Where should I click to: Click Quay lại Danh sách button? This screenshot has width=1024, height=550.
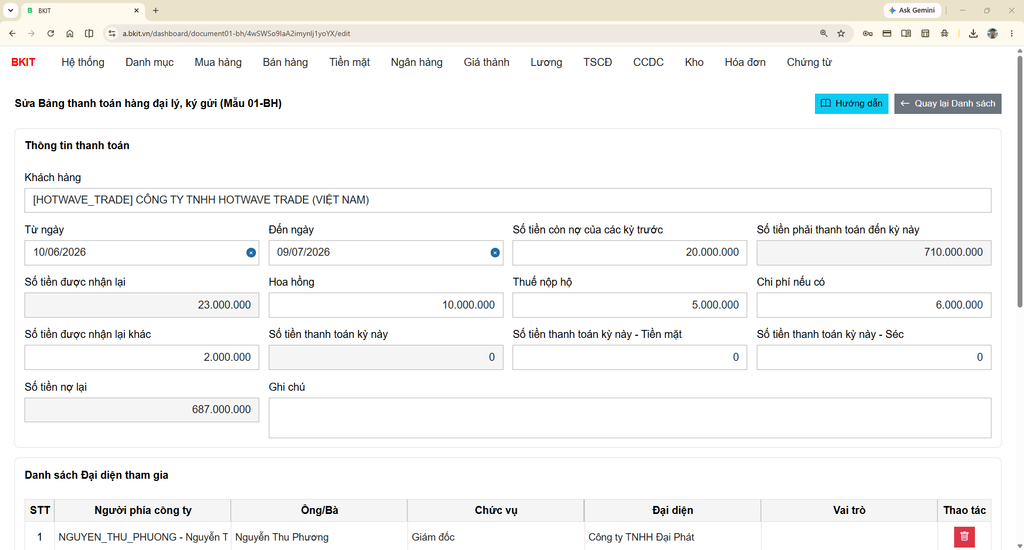(x=948, y=103)
